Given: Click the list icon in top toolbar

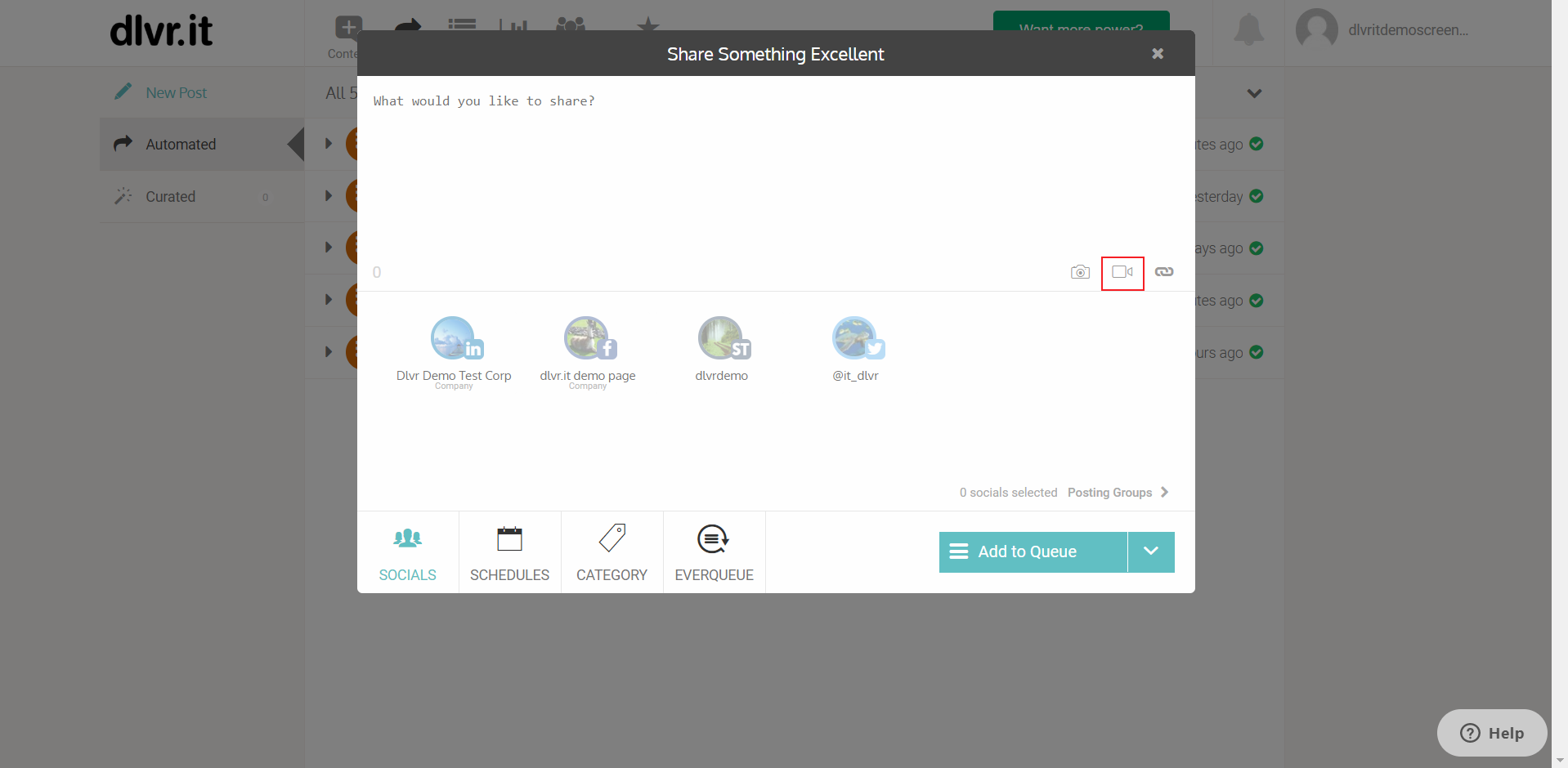Looking at the screenshot, I should 462,26.
